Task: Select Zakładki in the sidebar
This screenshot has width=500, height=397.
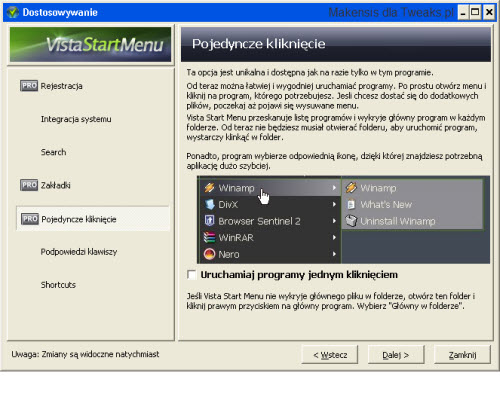Action: [x=55, y=185]
